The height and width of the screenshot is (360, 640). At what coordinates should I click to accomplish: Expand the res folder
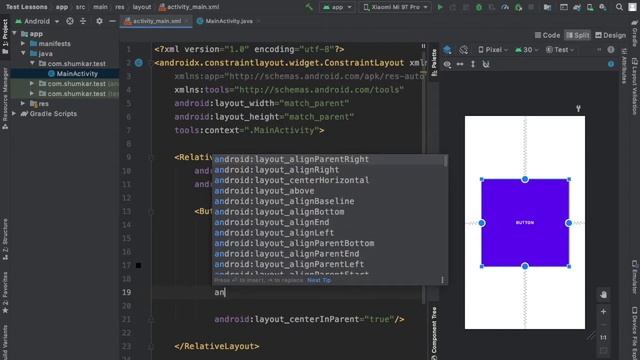tap(23, 103)
